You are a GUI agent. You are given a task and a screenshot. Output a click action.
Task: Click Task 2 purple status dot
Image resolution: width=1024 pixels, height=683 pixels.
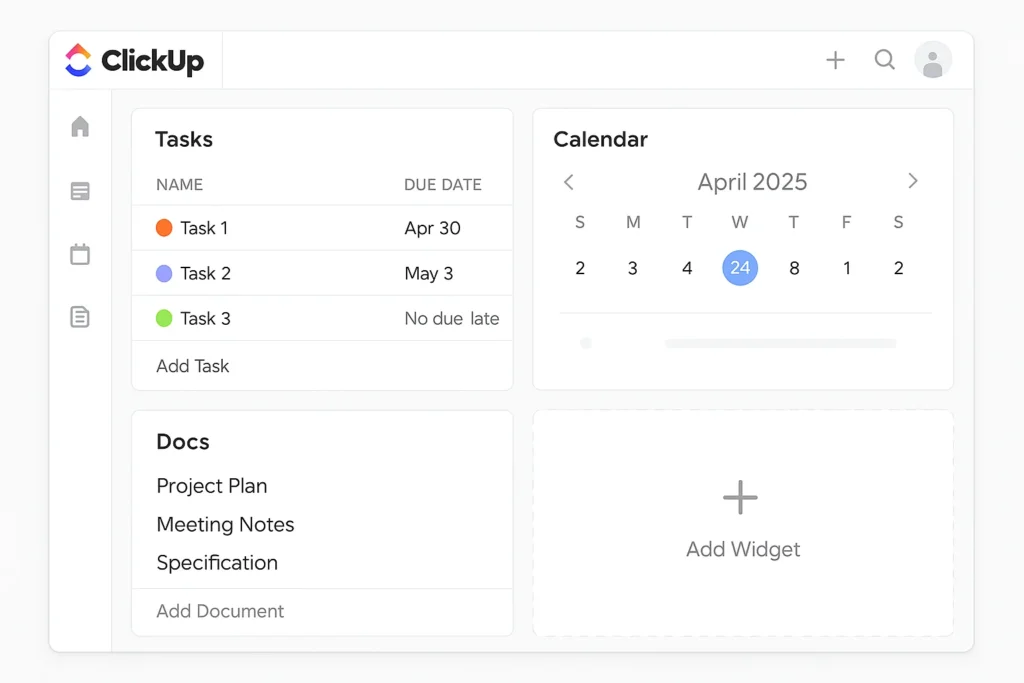(x=165, y=273)
